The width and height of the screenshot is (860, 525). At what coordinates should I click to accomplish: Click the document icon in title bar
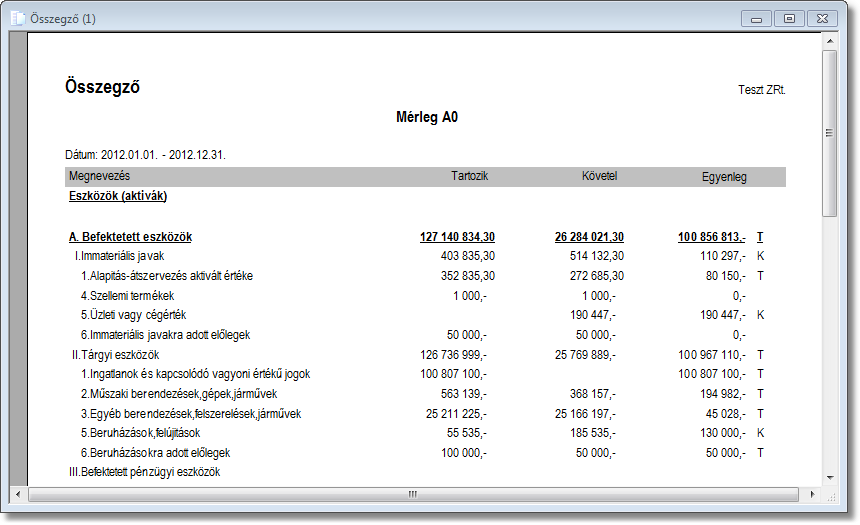18,18
